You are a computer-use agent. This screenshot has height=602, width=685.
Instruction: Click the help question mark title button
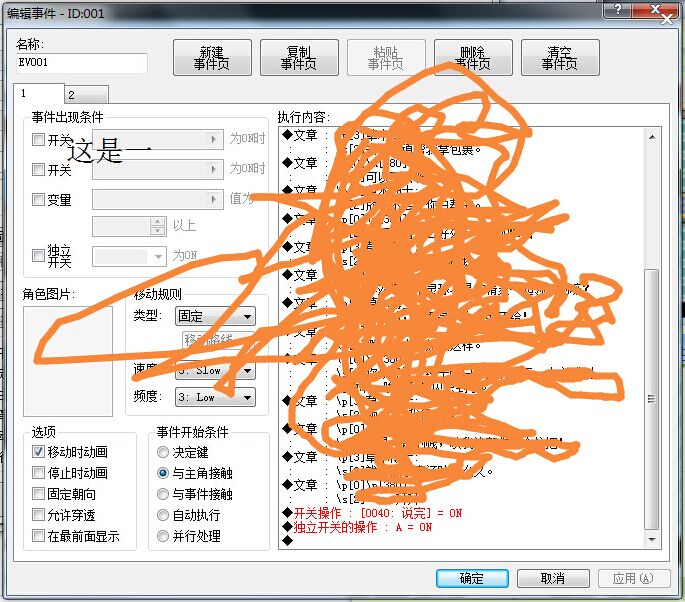click(x=617, y=9)
